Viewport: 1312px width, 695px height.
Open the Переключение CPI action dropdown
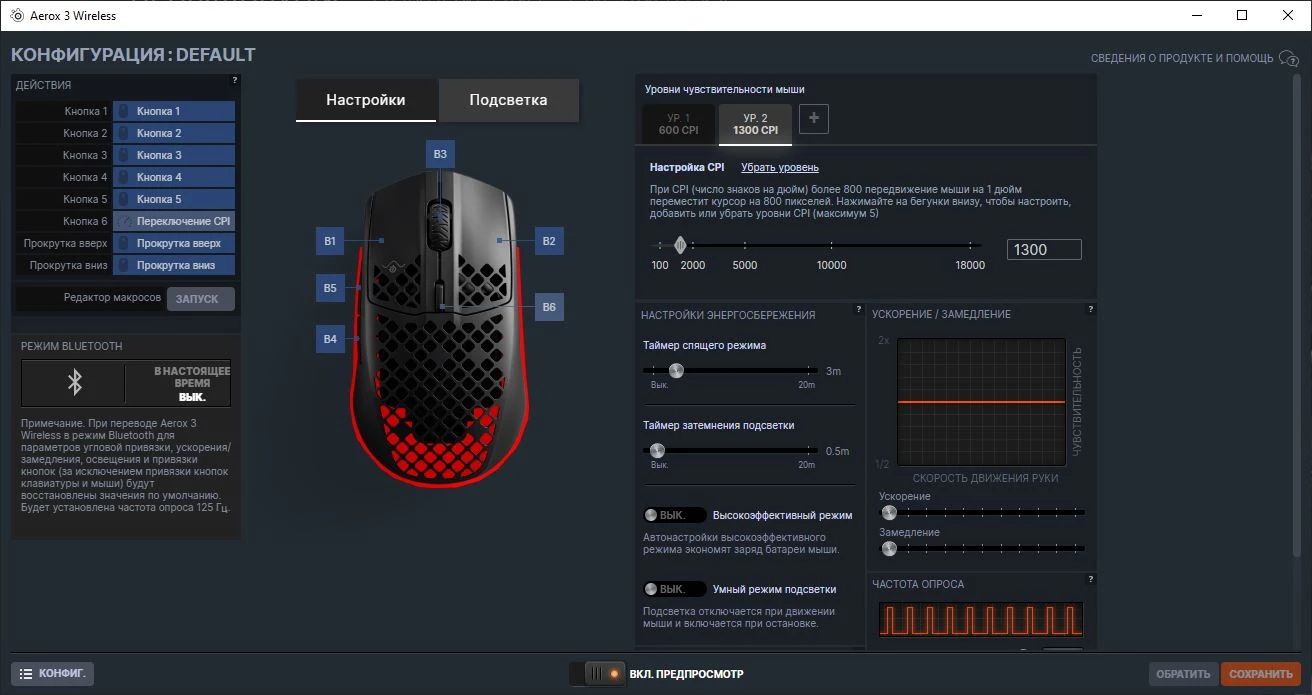coord(174,221)
